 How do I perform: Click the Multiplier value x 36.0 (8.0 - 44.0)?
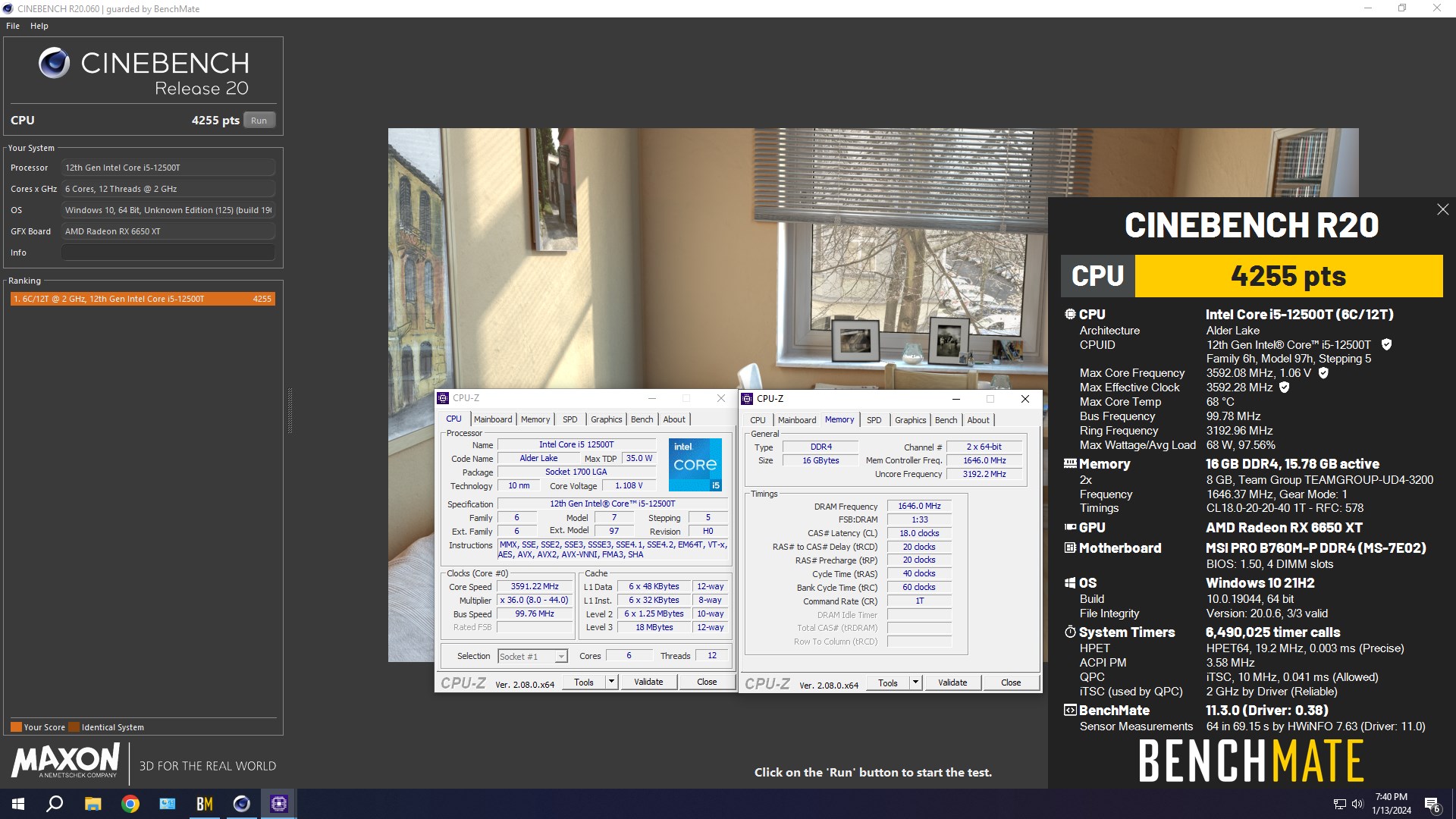click(x=535, y=600)
